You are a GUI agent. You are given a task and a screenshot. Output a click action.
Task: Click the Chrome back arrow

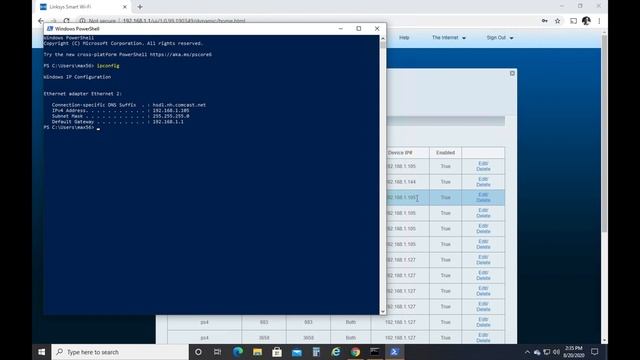(x=41, y=20)
